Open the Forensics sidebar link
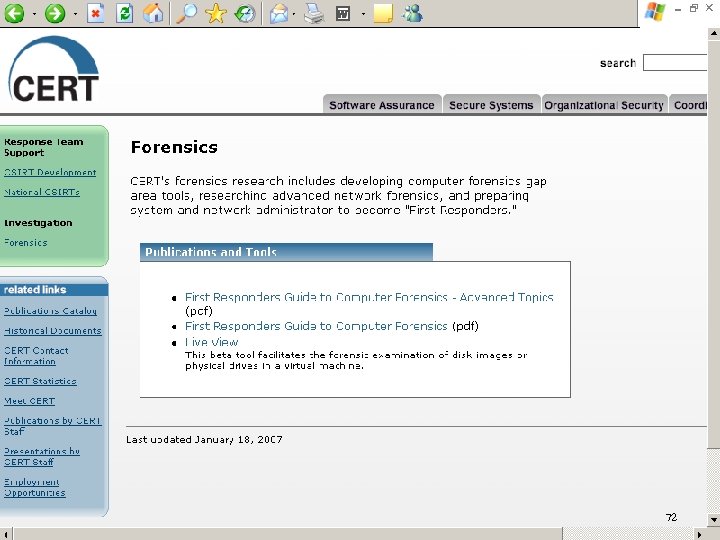 (26, 242)
